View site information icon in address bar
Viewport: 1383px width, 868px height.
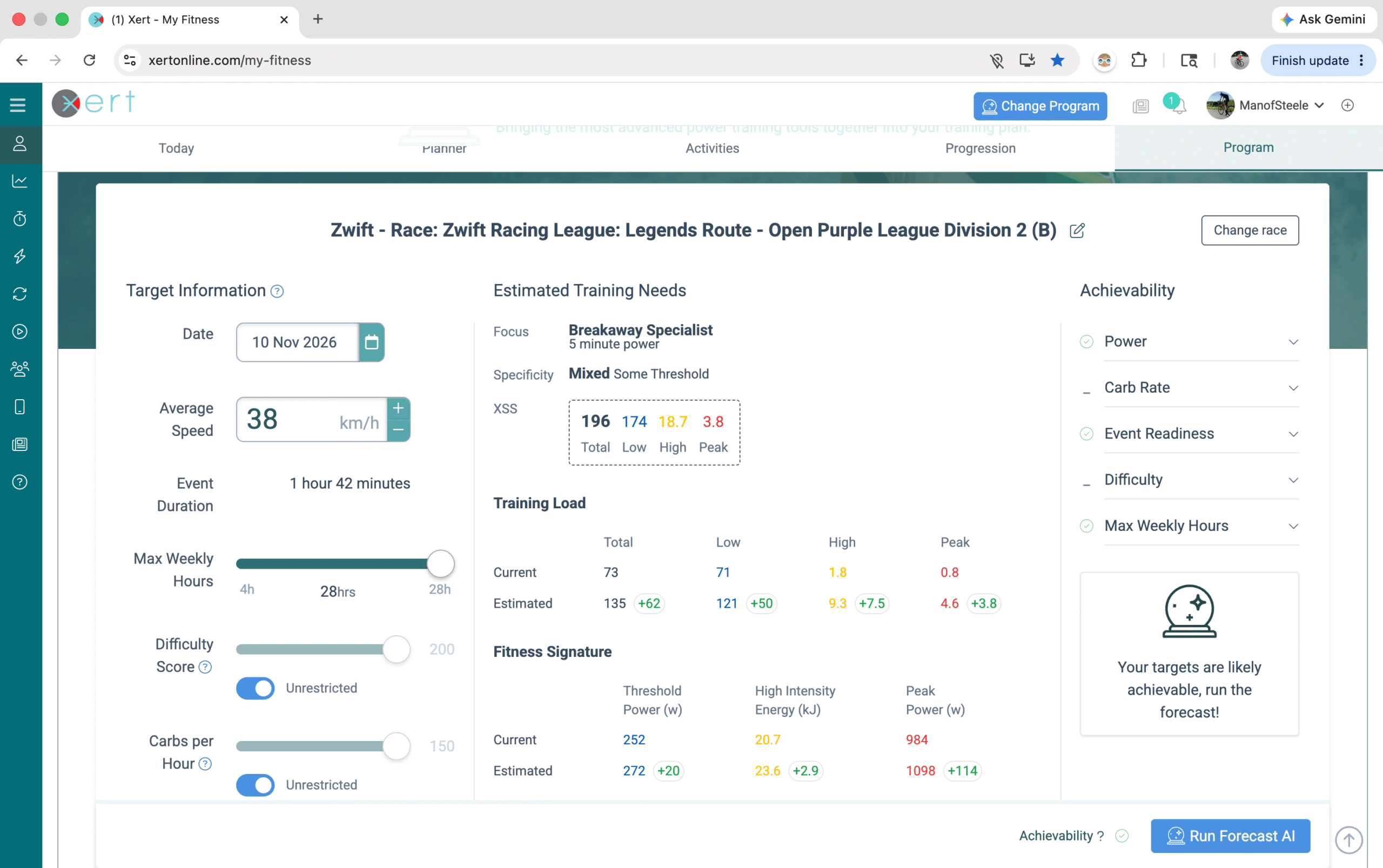coord(130,60)
